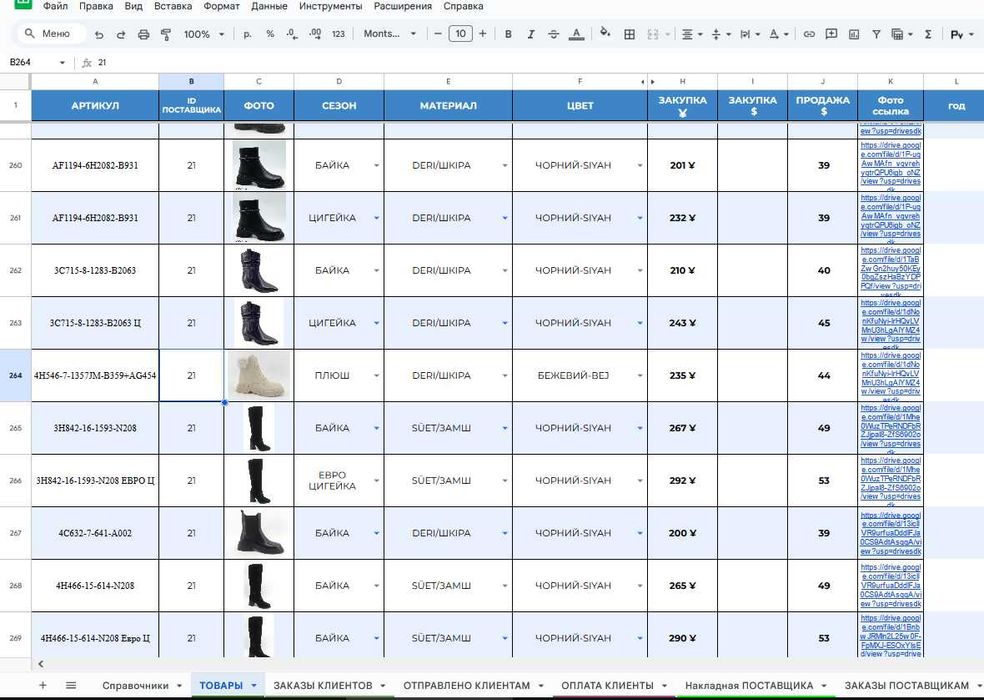Click the Меню search box
Viewport: 984px width, 700px height.
50,33
